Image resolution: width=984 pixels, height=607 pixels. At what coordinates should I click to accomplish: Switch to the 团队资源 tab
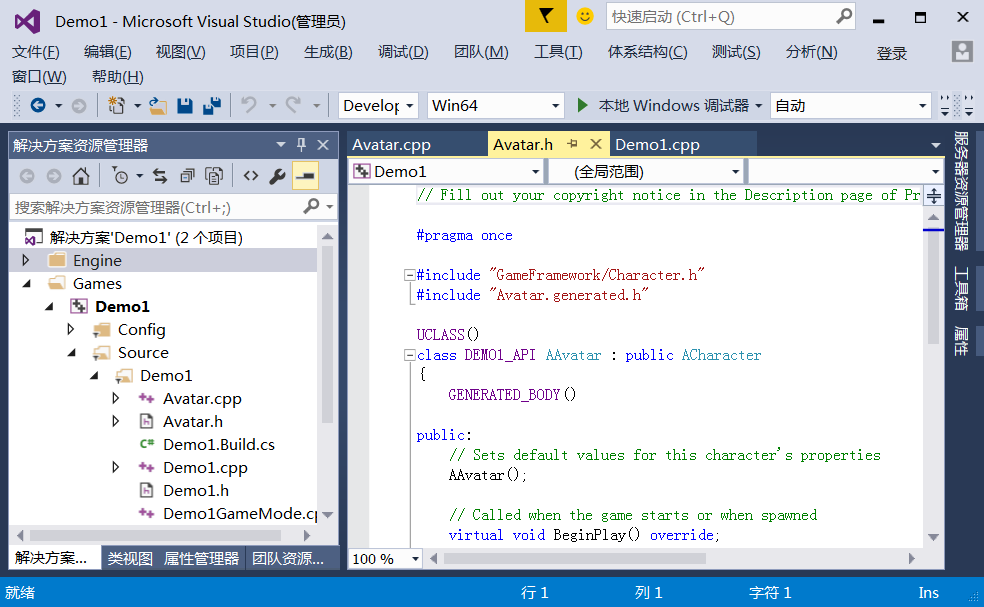(288, 558)
